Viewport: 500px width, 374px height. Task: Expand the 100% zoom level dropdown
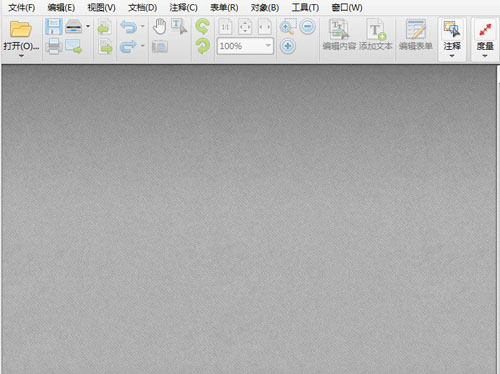coord(268,46)
